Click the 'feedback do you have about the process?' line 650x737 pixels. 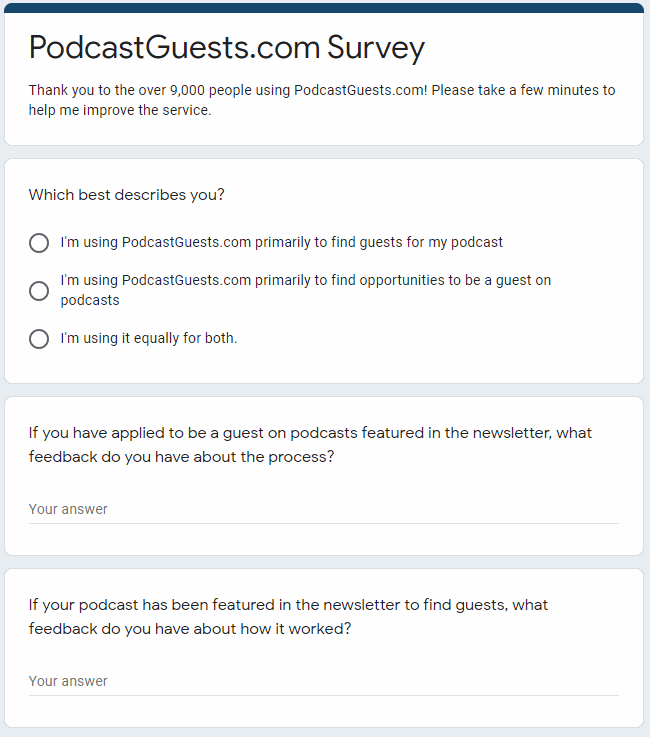pyautogui.click(x=182, y=457)
